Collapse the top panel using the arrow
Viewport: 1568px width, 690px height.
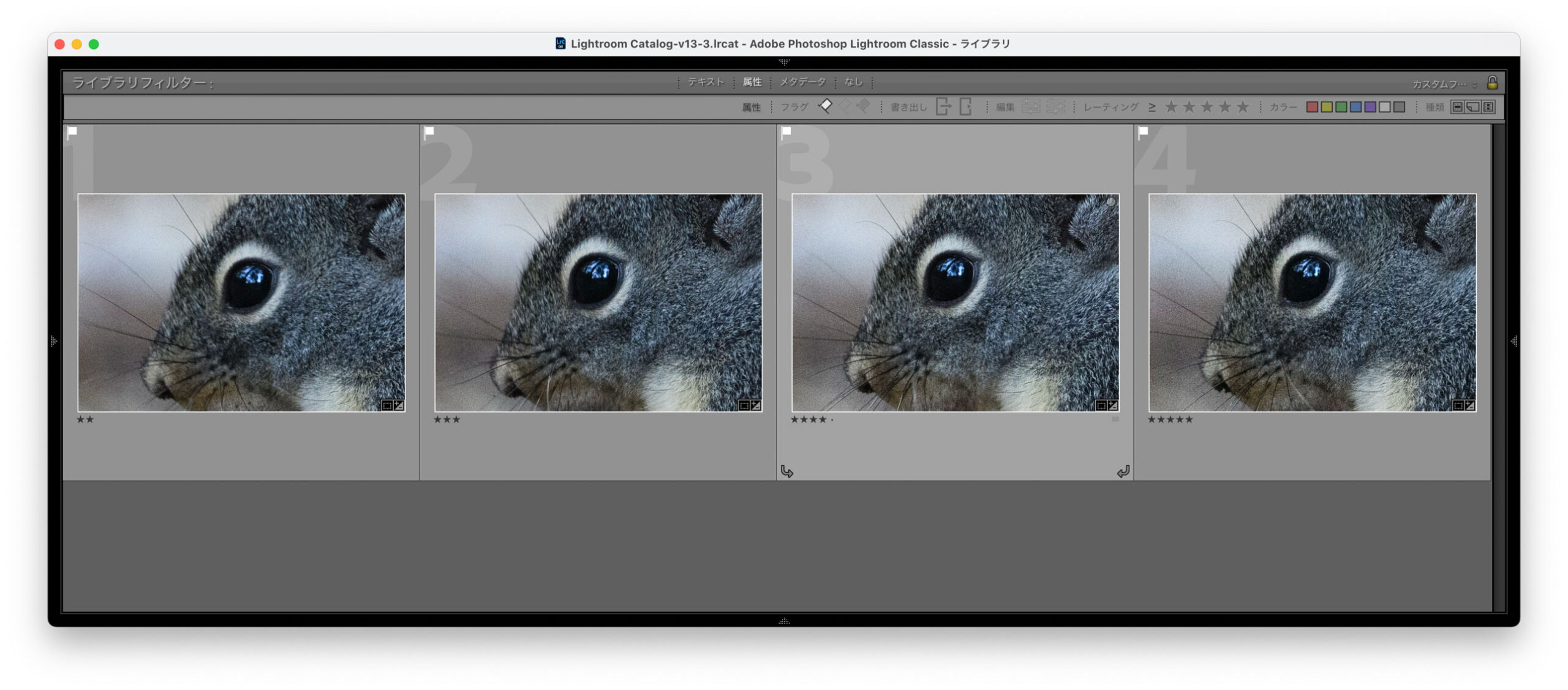pyautogui.click(x=784, y=62)
